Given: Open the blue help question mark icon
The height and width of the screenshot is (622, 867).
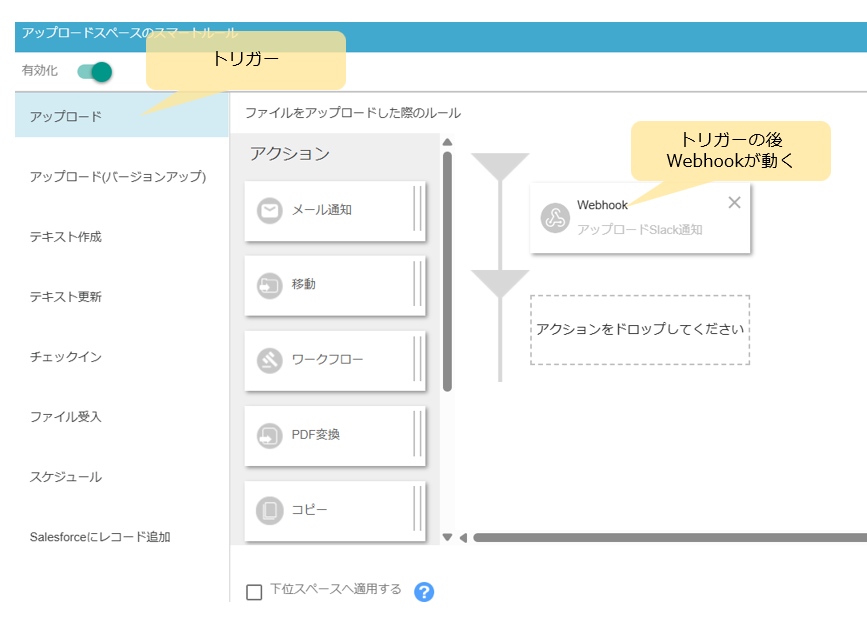Looking at the screenshot, I should (x=424, y=591).
